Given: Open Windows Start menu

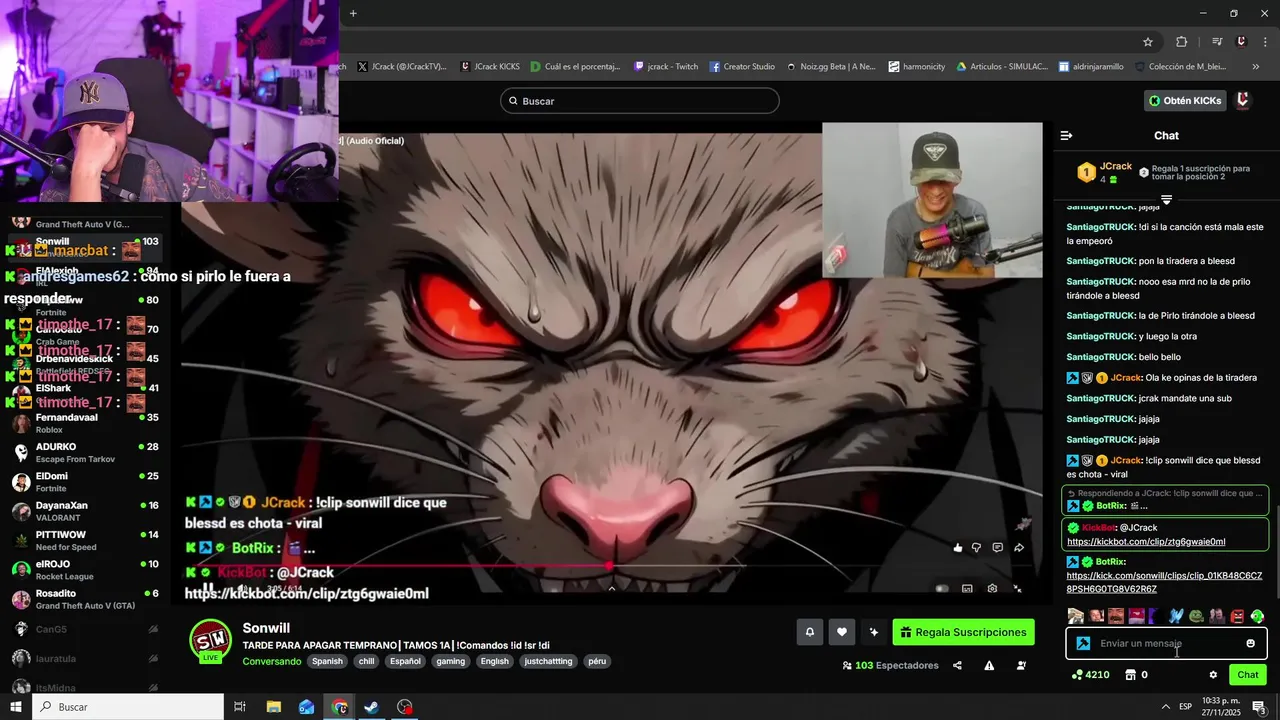Looking at the screenshot, I should click(x=16, y=707).
